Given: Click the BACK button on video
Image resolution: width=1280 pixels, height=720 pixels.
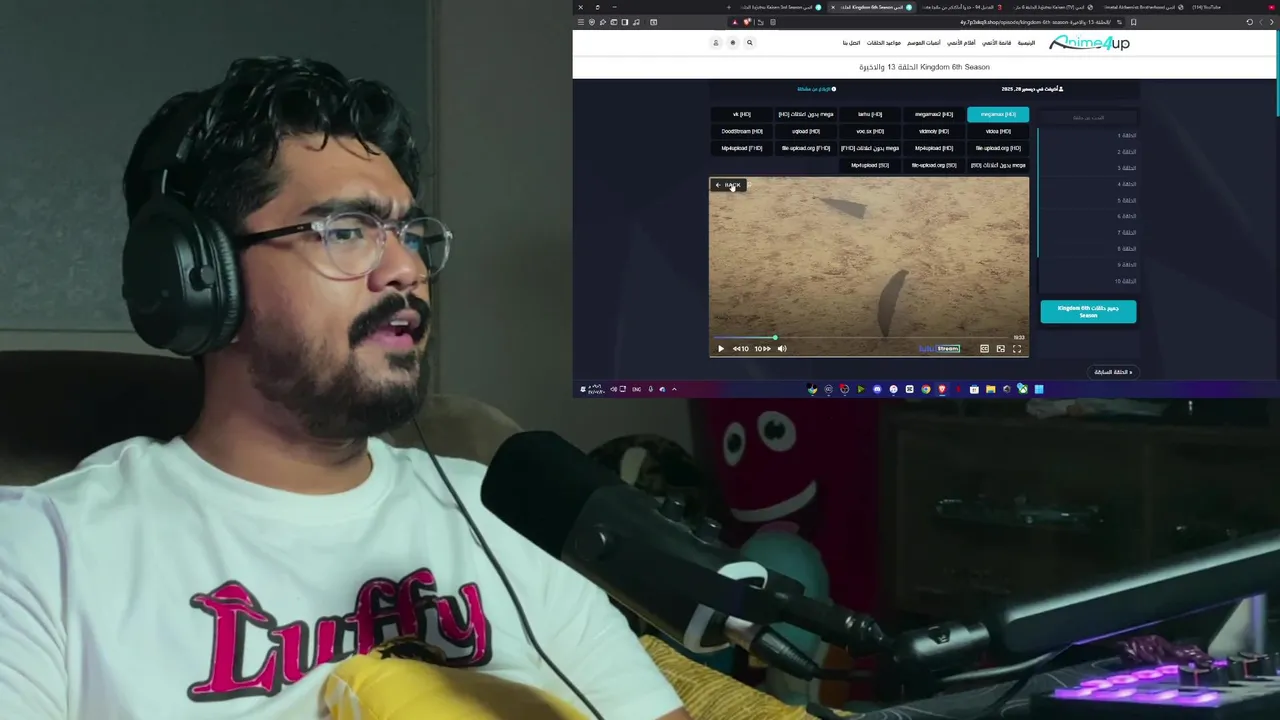Looking at the screenshot, I should click(728, 185).
